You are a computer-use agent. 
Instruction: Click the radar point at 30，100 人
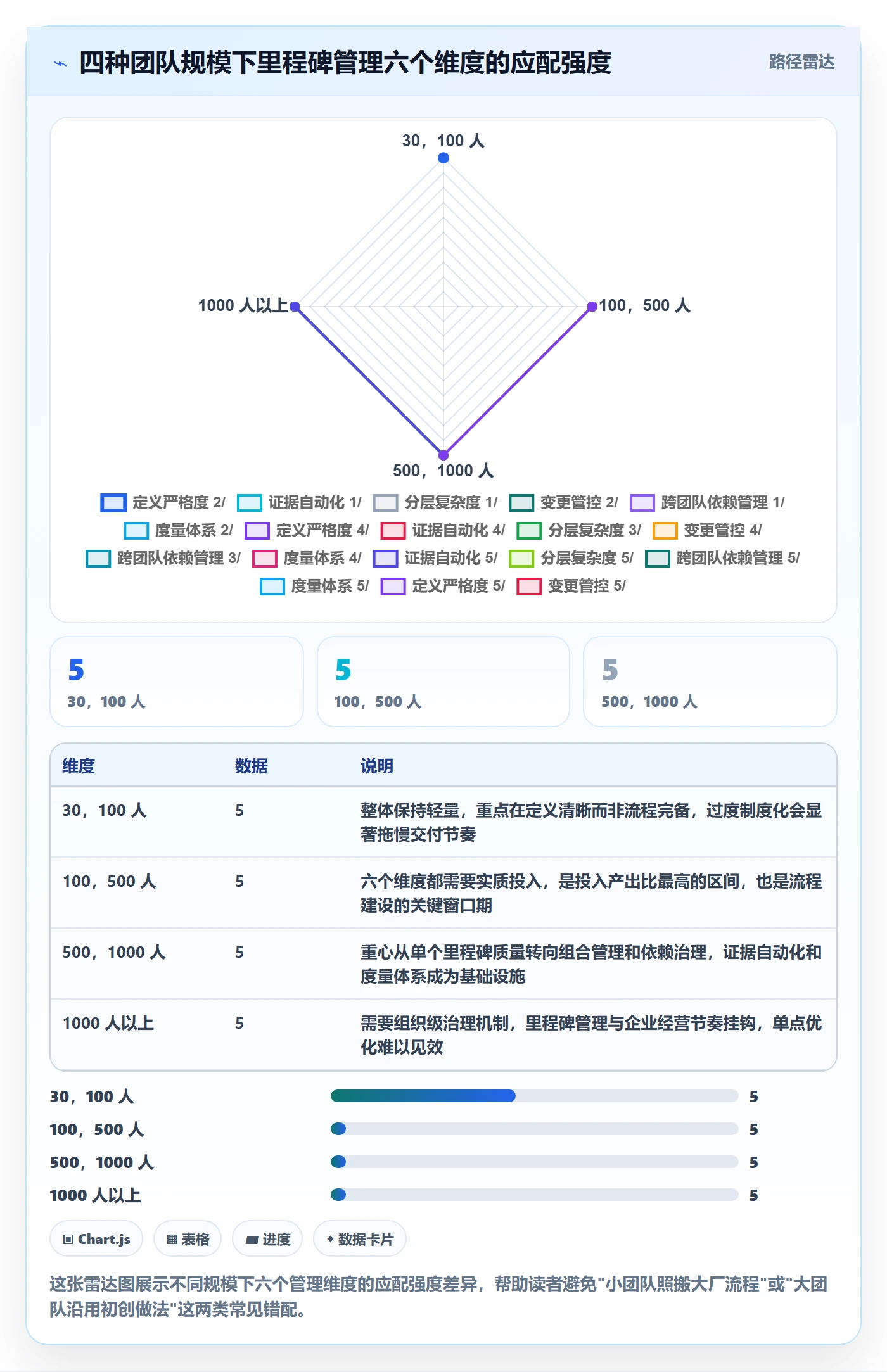443,158
